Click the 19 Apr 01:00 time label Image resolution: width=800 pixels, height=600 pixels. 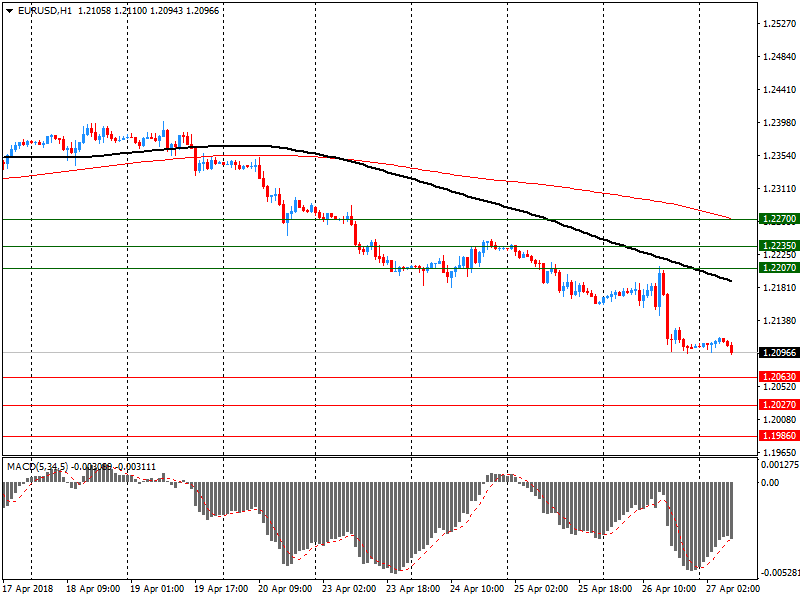click(157, 589)
